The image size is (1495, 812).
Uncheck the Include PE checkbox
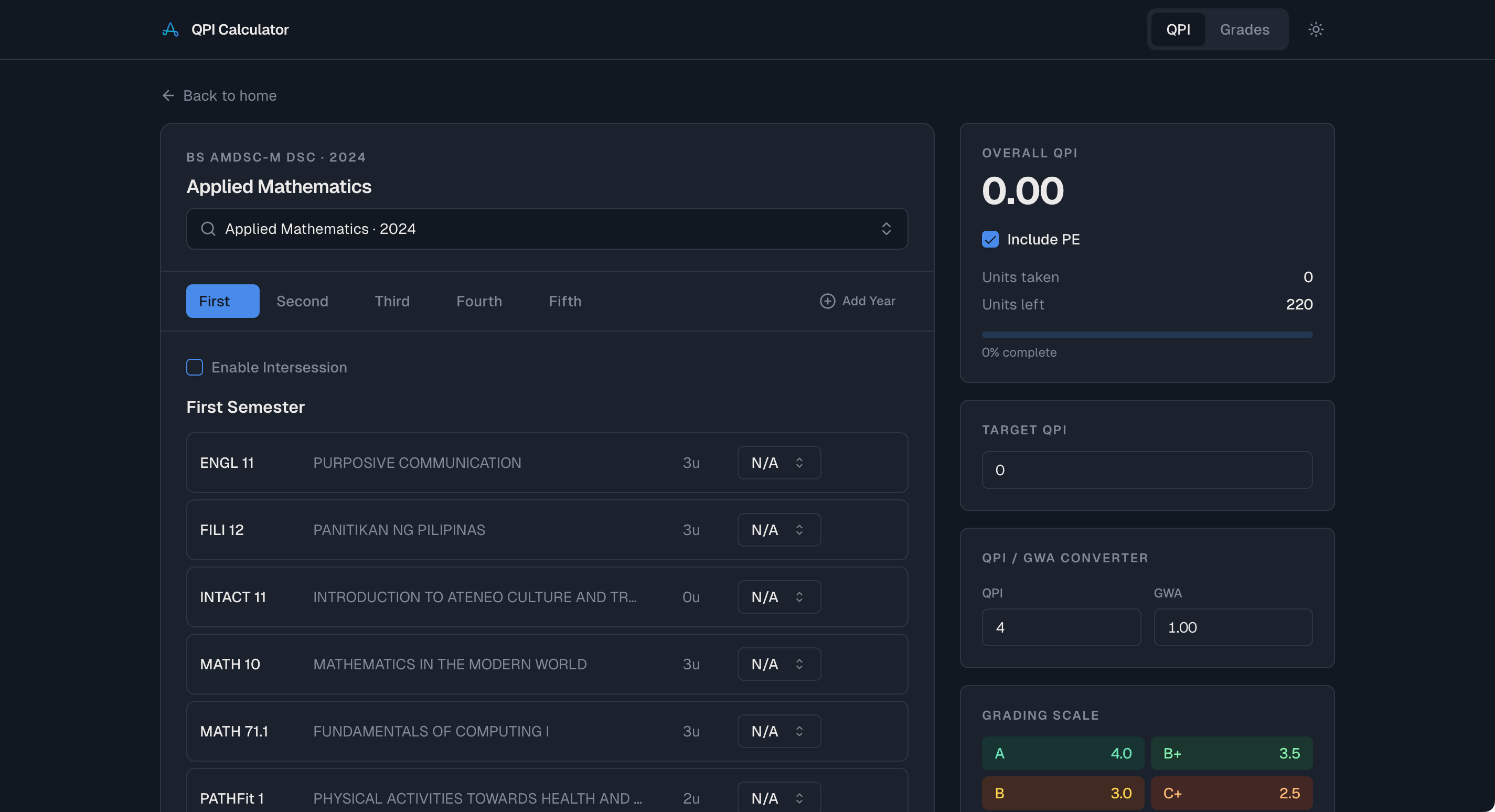(990, 239)
